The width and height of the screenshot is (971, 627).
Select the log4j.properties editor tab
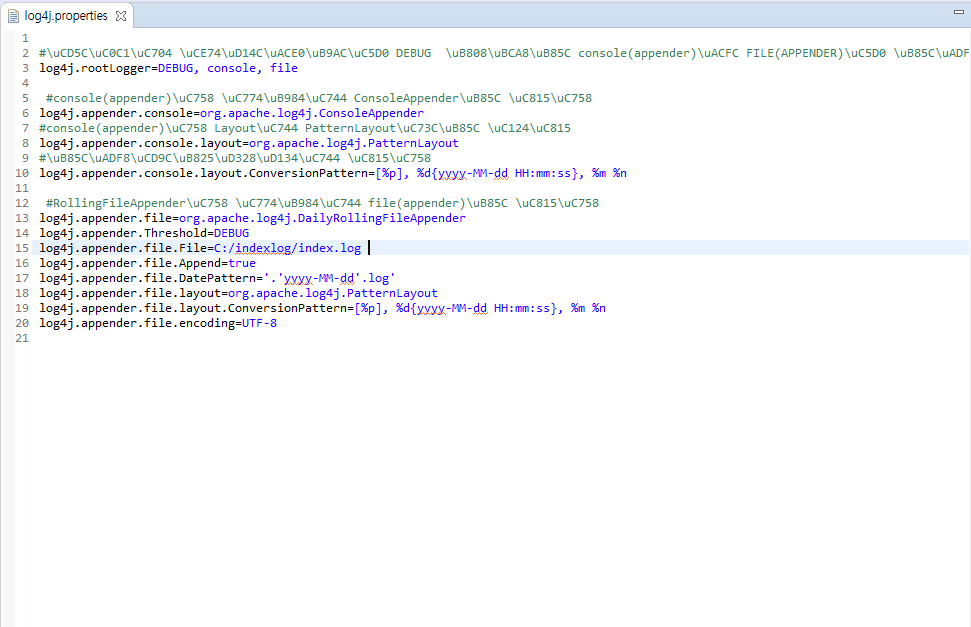pyautogui.click(x=66, y=15)
